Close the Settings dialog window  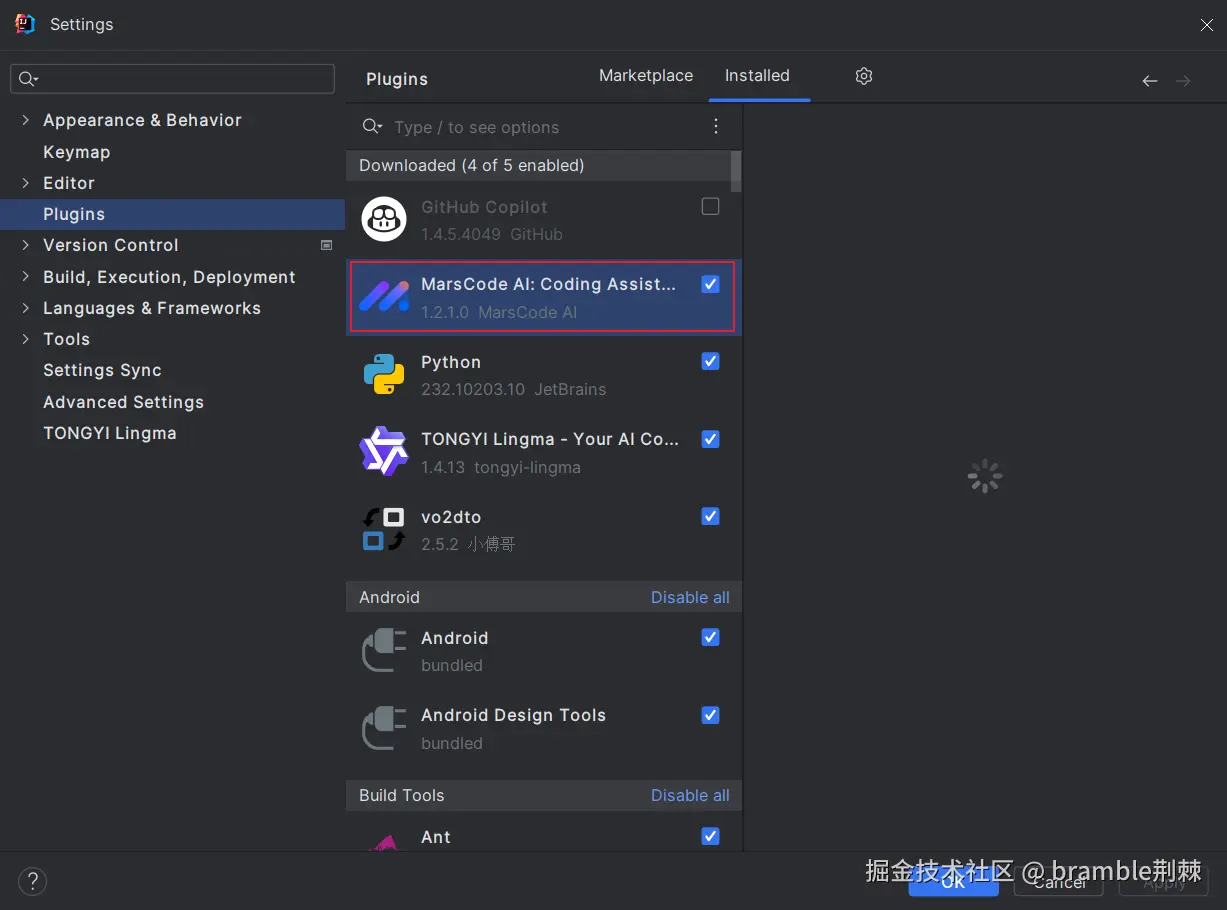coord(1207,25)
